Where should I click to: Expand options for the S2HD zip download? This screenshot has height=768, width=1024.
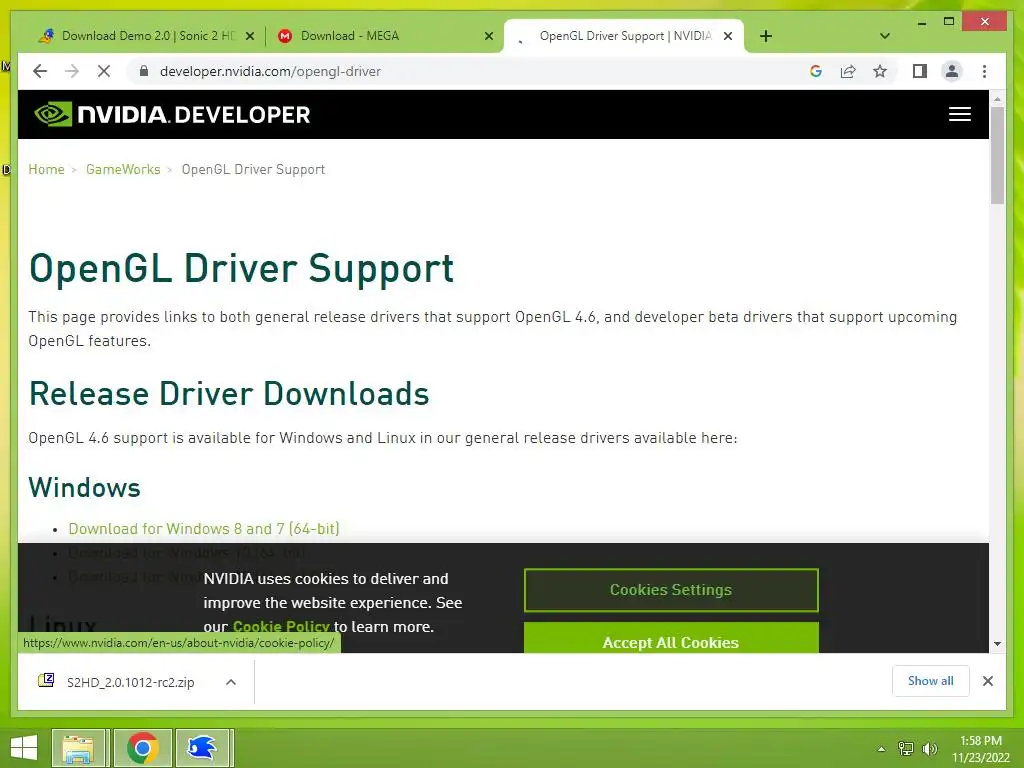tap(231, 682)
